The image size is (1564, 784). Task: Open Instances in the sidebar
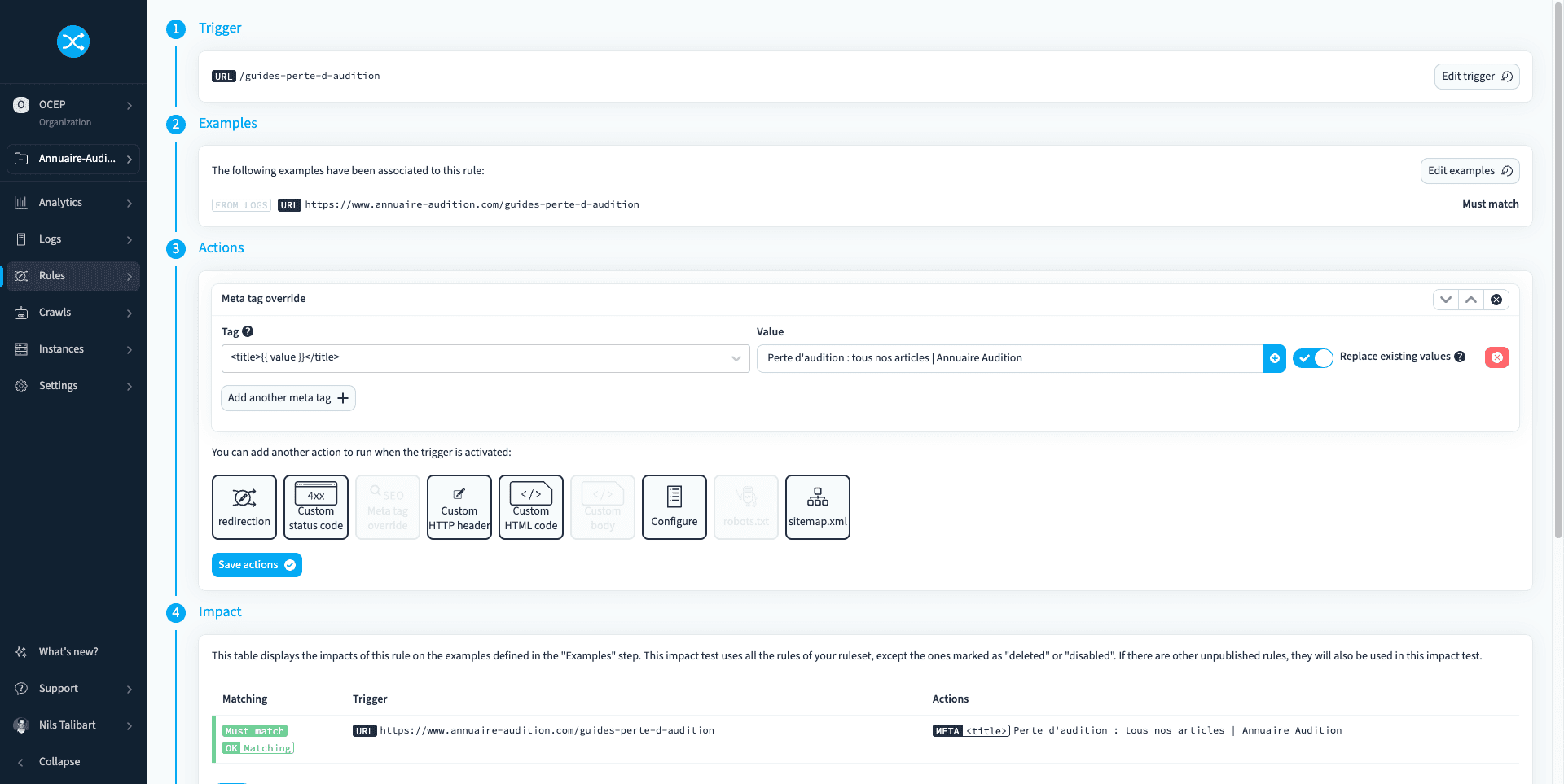[73, 349]
